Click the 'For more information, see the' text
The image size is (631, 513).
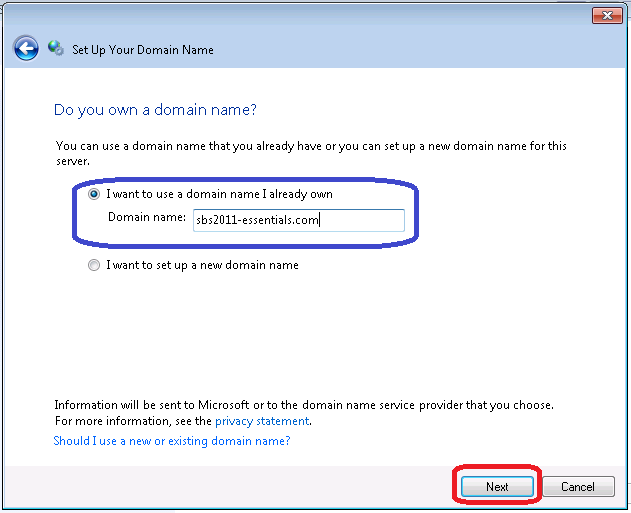coord(134,421)
